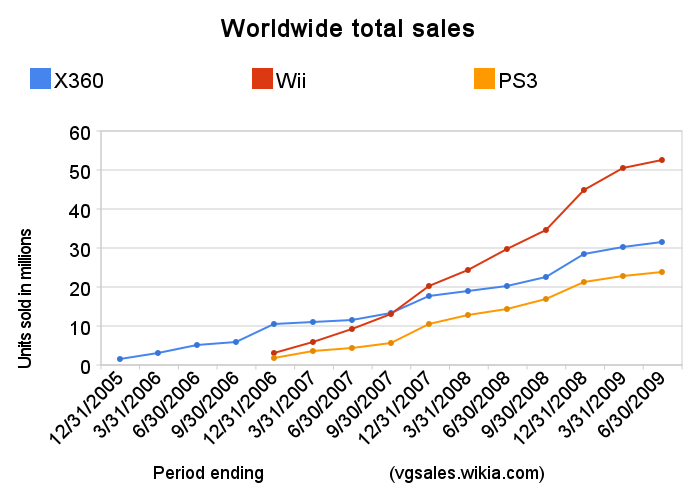
Task: Click the X360 data point for 12/31/2005
Action: (120, 359)
